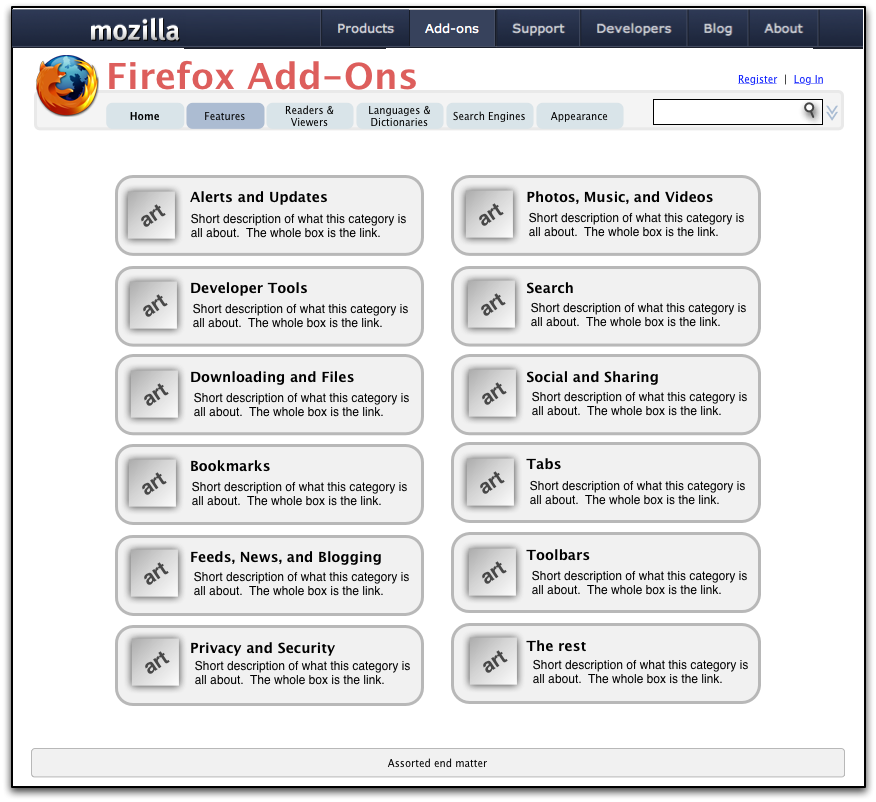Click the Register link
Image resolution: width=876 pixels, height=802 pixels.
click(757, 79)
